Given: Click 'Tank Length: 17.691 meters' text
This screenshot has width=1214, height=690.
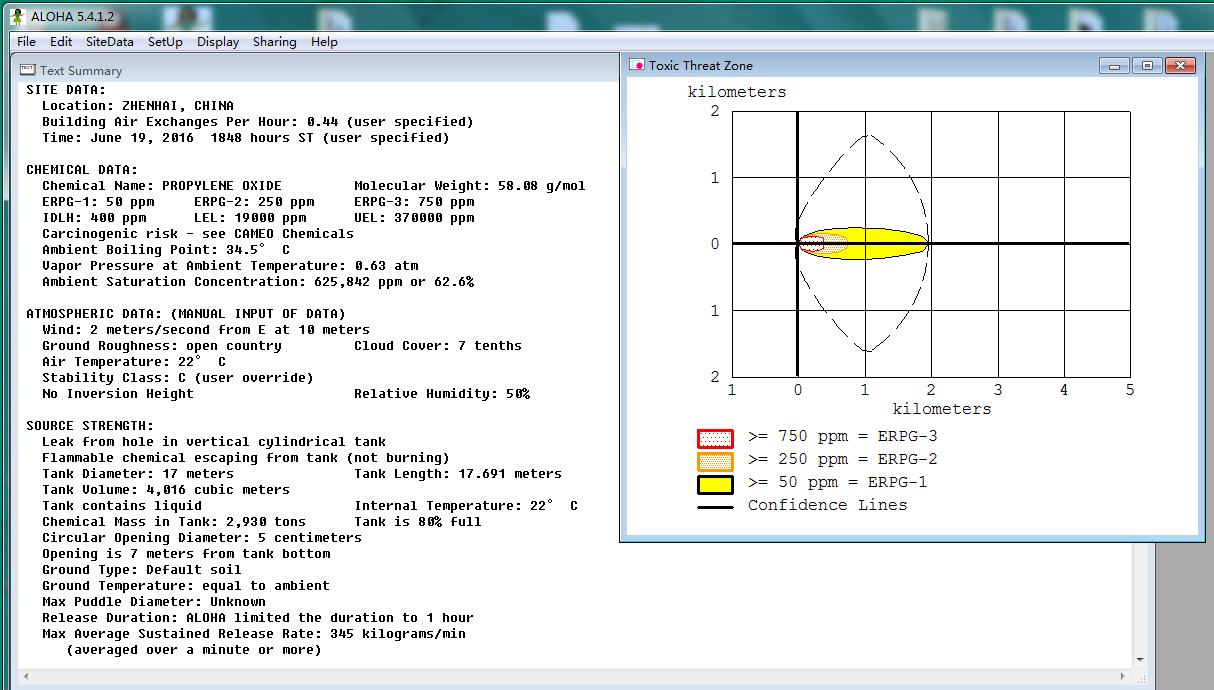Looking at the screenshot, I should pos(458,474).
